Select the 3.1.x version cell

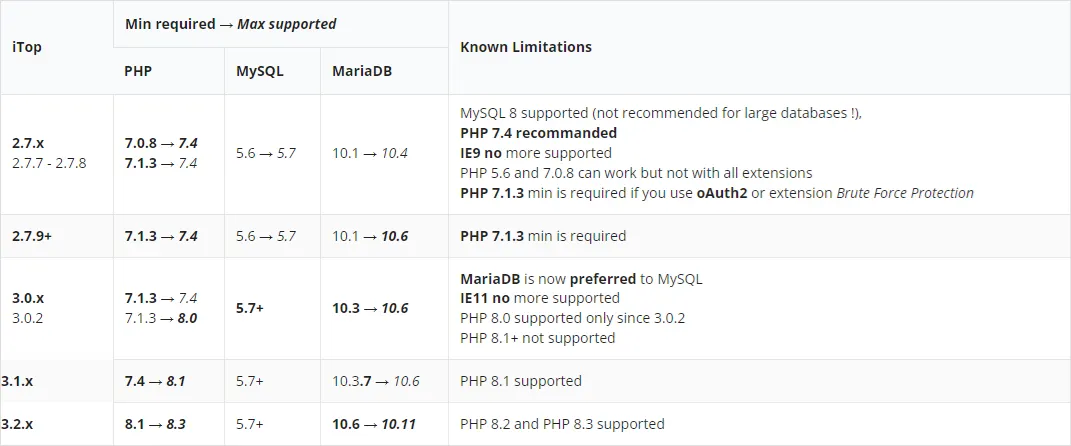[17, 381]
